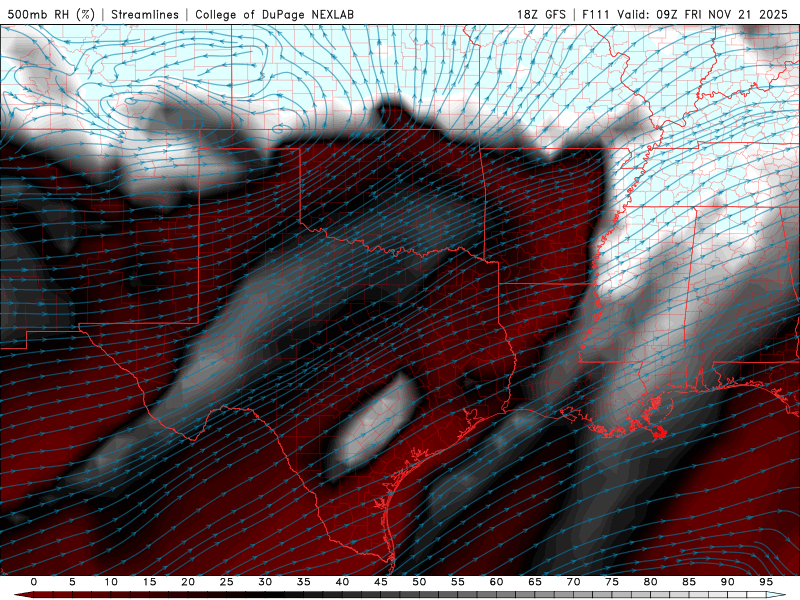This screenshot has width=800, height=600.
Task: Click the "95" label on the color scale
Action: point(766,582)
